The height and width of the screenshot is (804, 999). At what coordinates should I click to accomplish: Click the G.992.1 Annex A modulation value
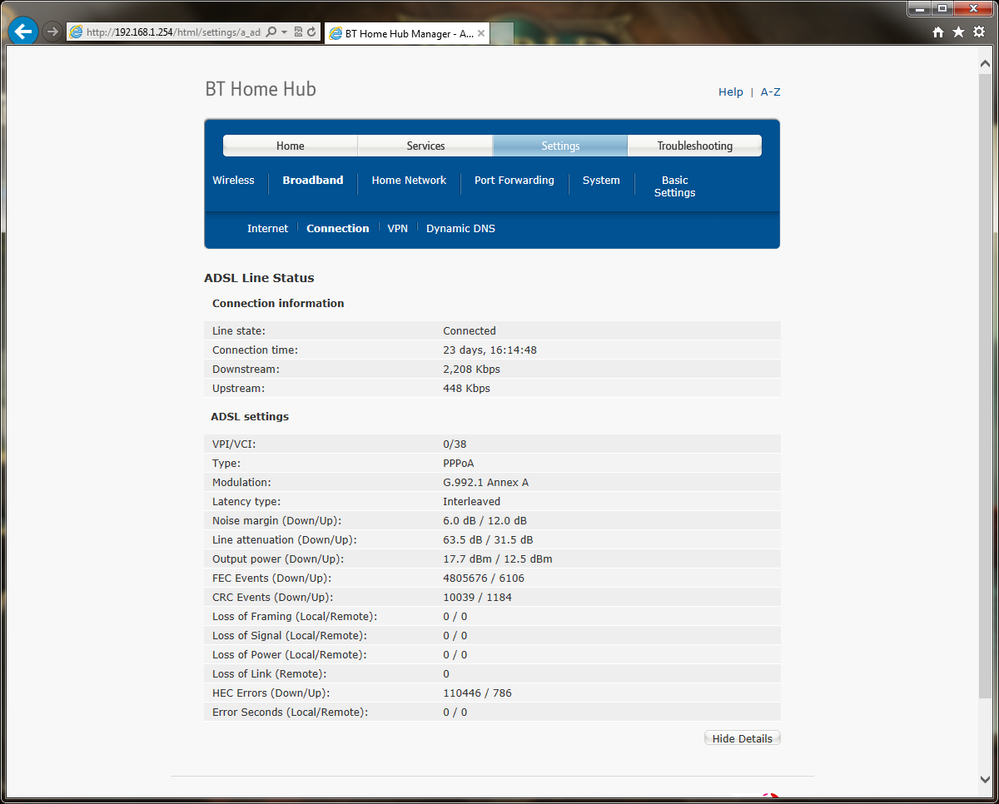tap(486, 482)
